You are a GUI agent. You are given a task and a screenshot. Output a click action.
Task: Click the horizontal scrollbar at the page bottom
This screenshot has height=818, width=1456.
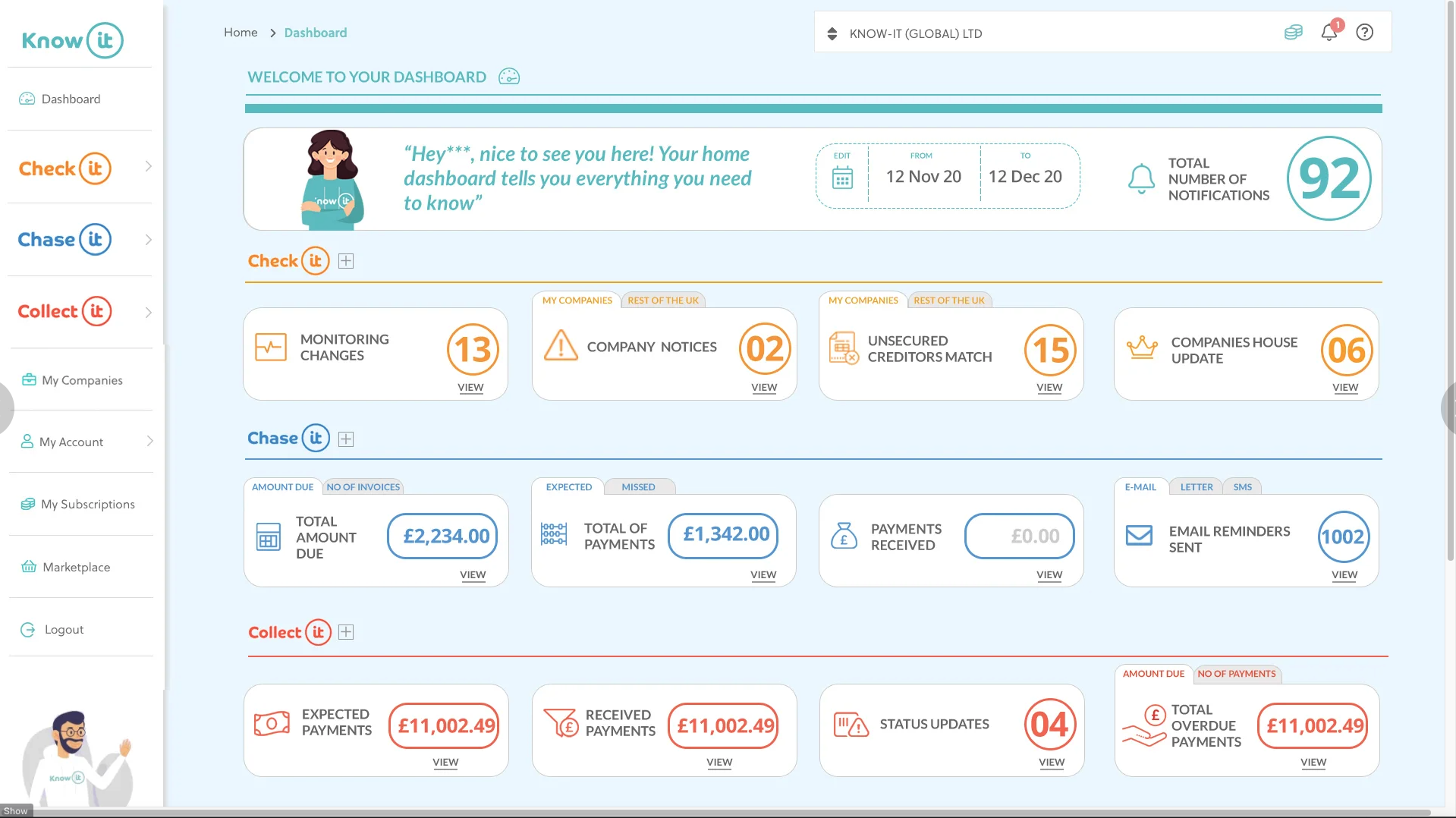(x=728, y=813)
